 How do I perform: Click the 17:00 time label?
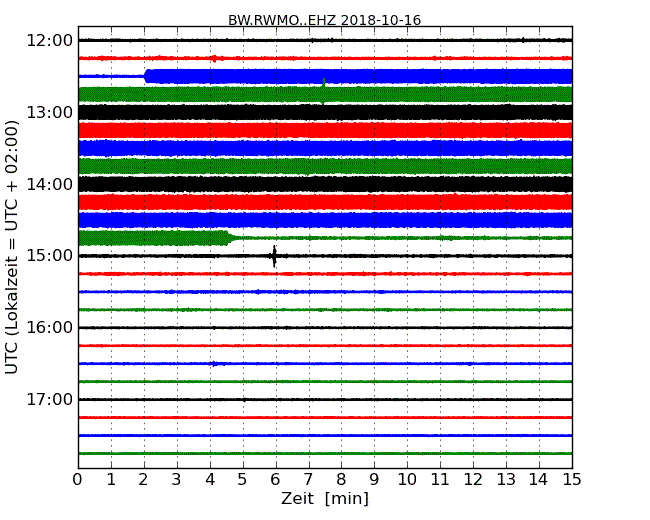point(49,399)
